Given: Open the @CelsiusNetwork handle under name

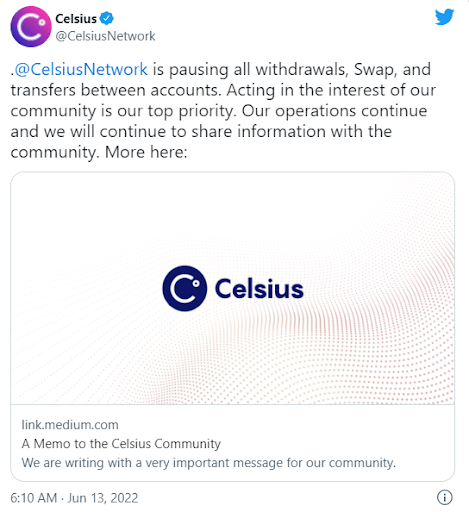Looking at the screenshot, I should tap(105, 36).
